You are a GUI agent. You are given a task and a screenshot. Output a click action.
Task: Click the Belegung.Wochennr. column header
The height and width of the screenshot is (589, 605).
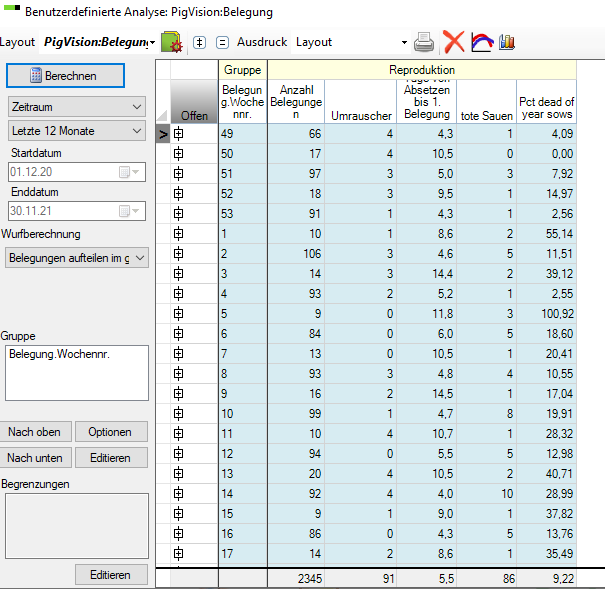pos(243,101)
